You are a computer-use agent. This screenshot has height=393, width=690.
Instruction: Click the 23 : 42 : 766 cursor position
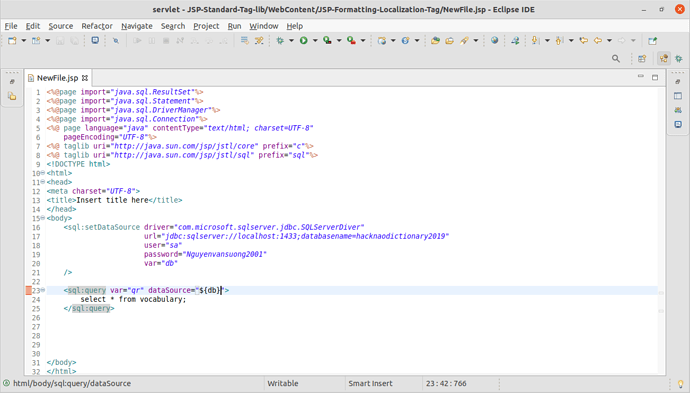tap(446, 383)
